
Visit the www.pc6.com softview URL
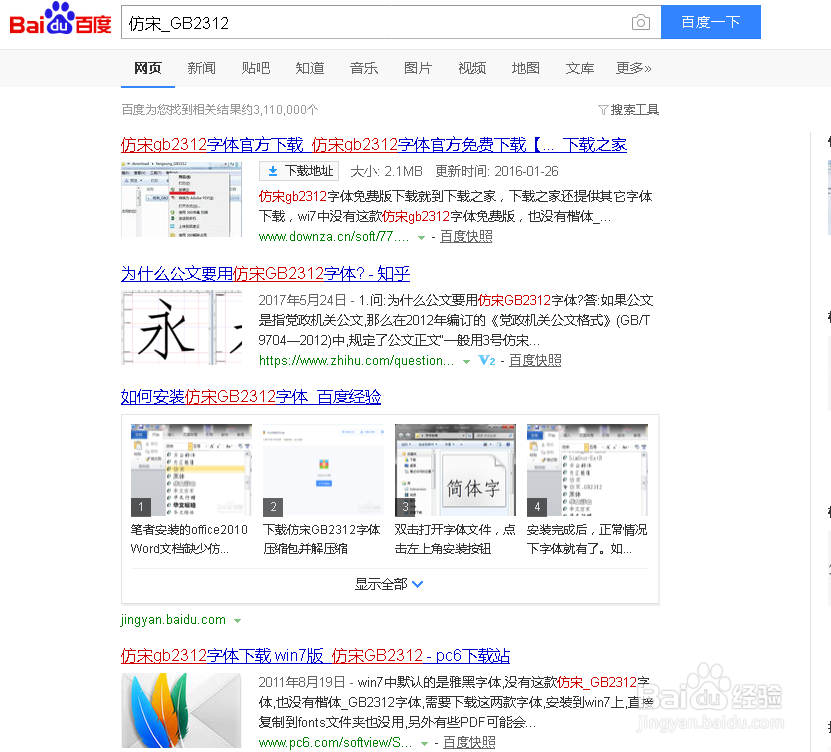(x=335, y=743)
